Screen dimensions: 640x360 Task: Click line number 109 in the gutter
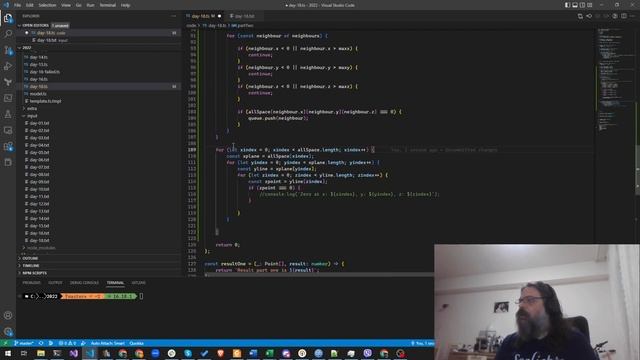click(x=192, y=150)
